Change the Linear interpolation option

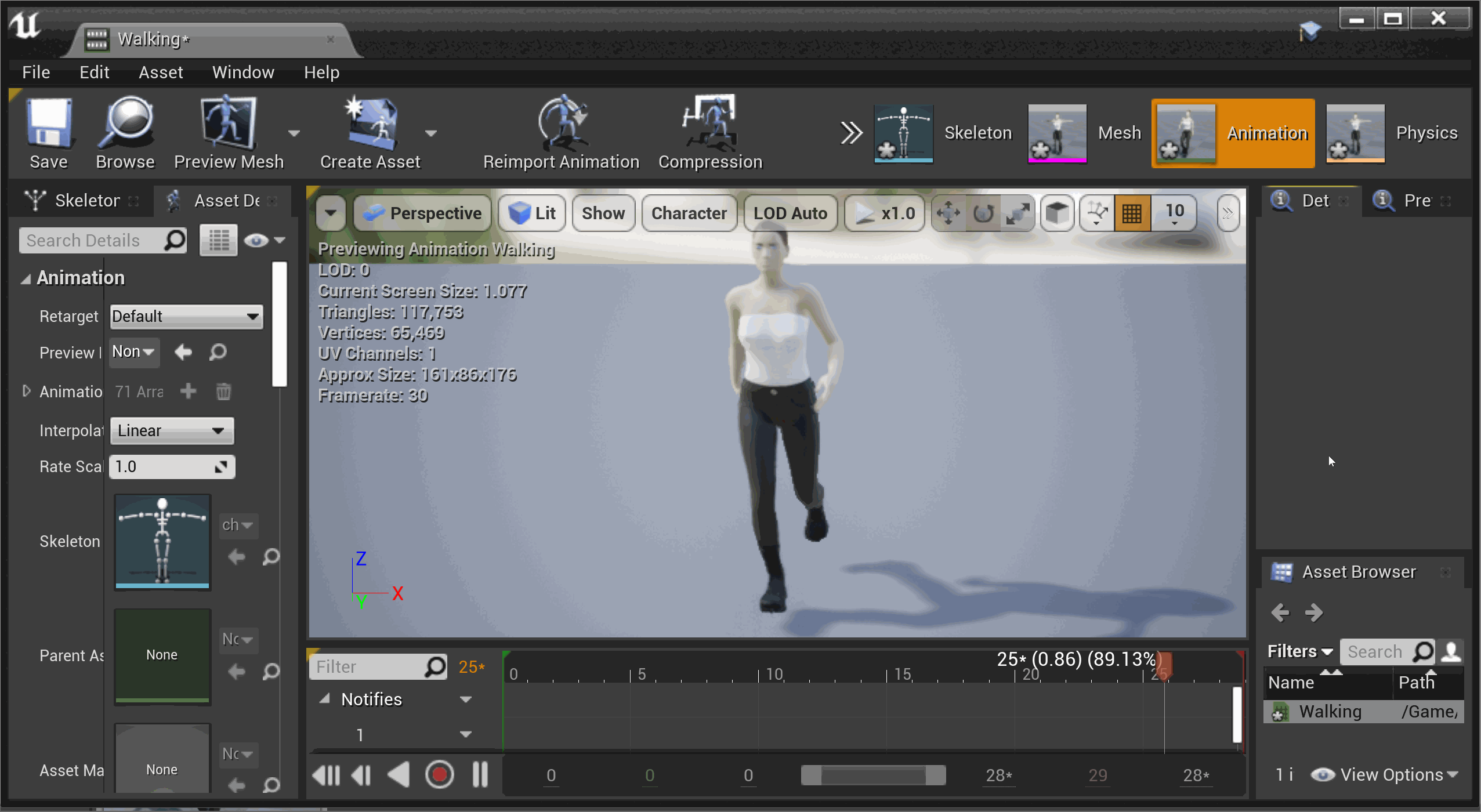pos(172,430)
